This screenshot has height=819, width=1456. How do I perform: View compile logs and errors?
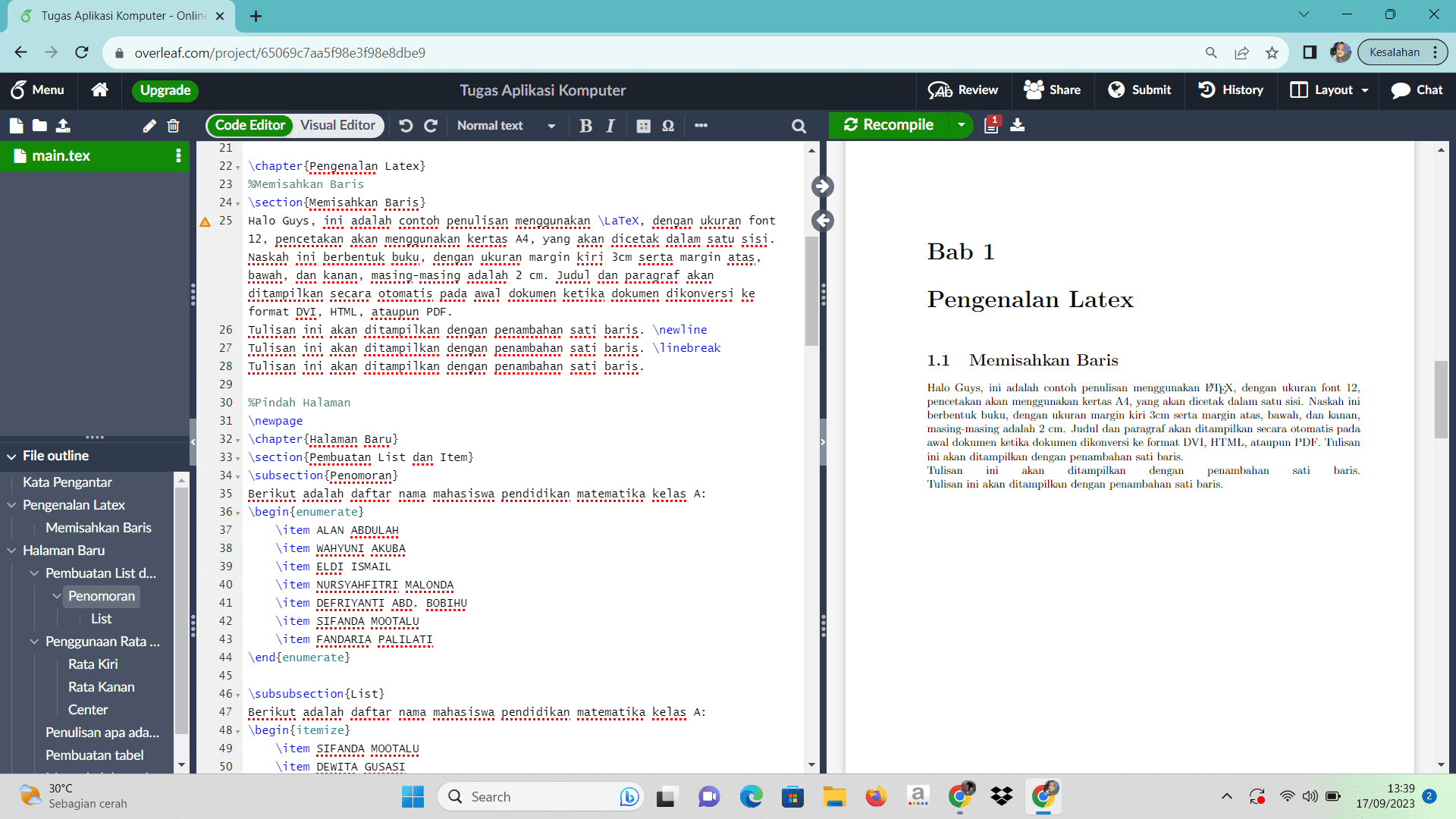coord(992,125)
